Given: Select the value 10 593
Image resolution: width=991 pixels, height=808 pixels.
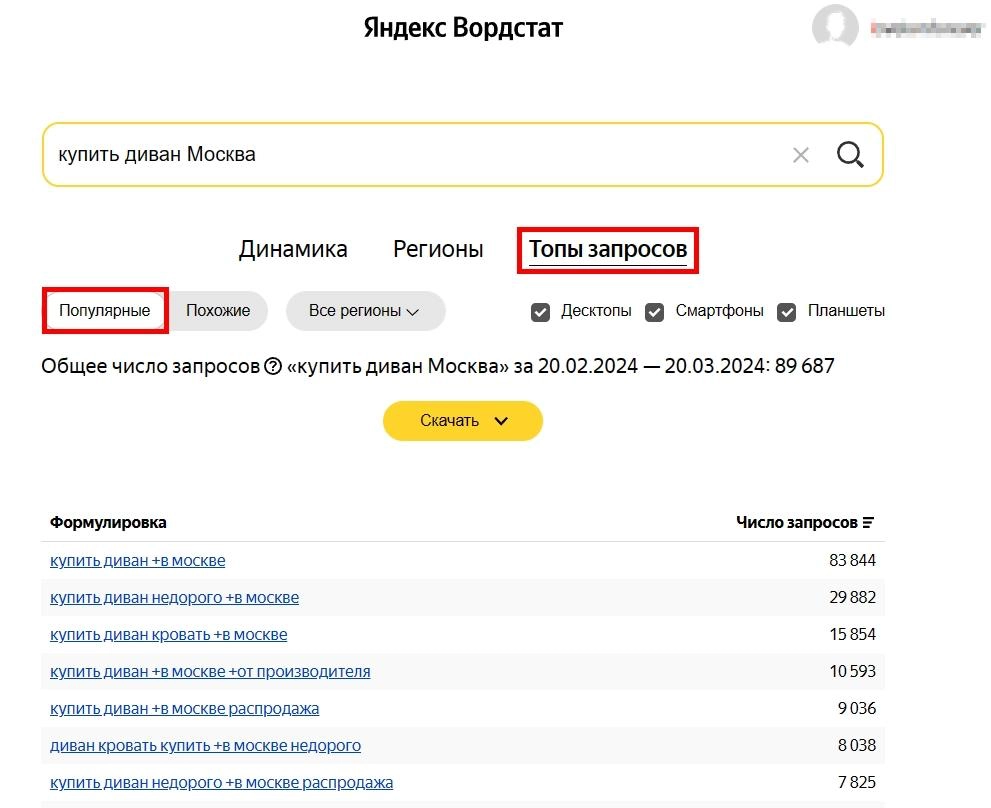Looking at the screenshot, I should point(852,671).
